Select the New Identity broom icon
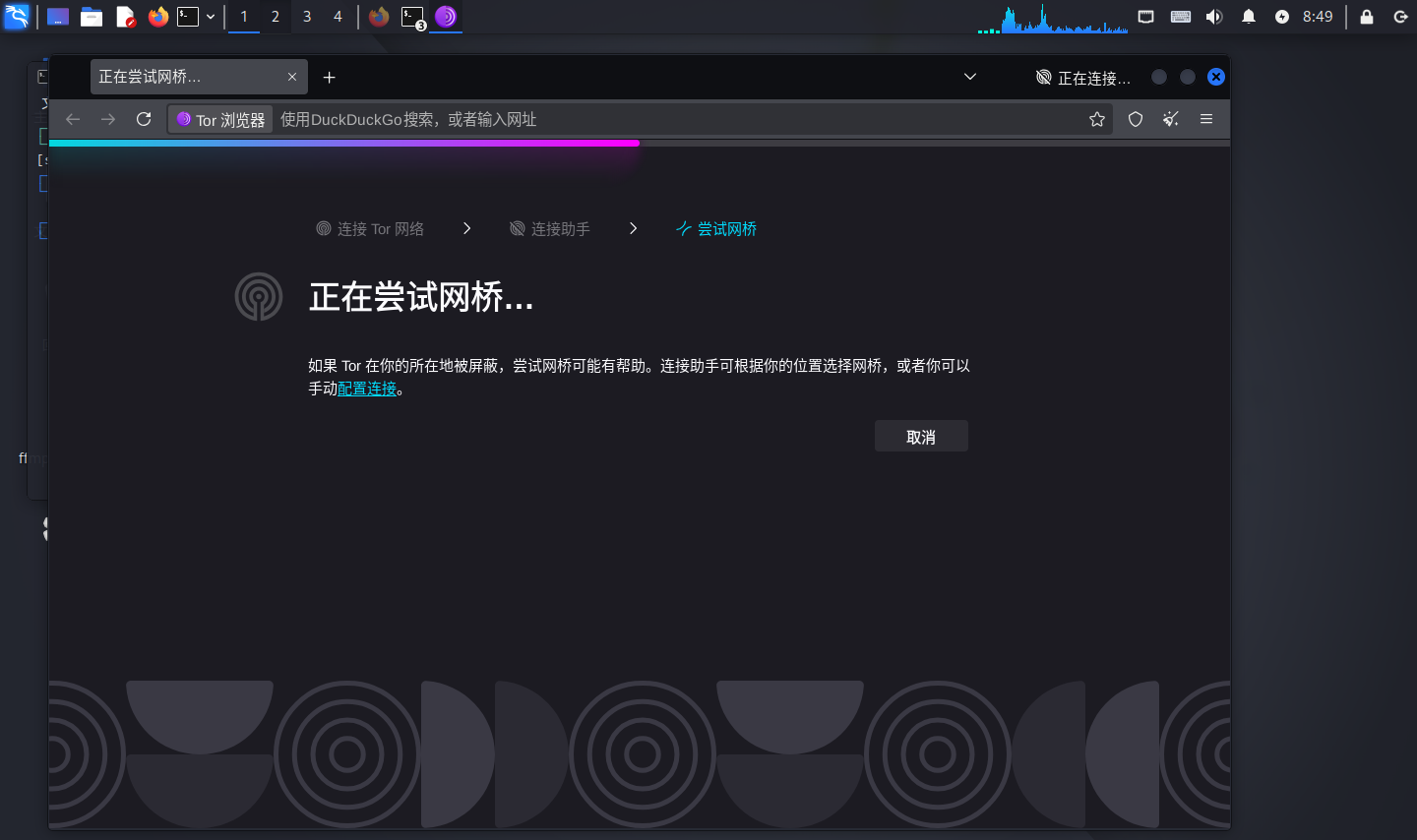Image resolution: width=1417 pixels, height=840 pixels. click(1170, 119)
